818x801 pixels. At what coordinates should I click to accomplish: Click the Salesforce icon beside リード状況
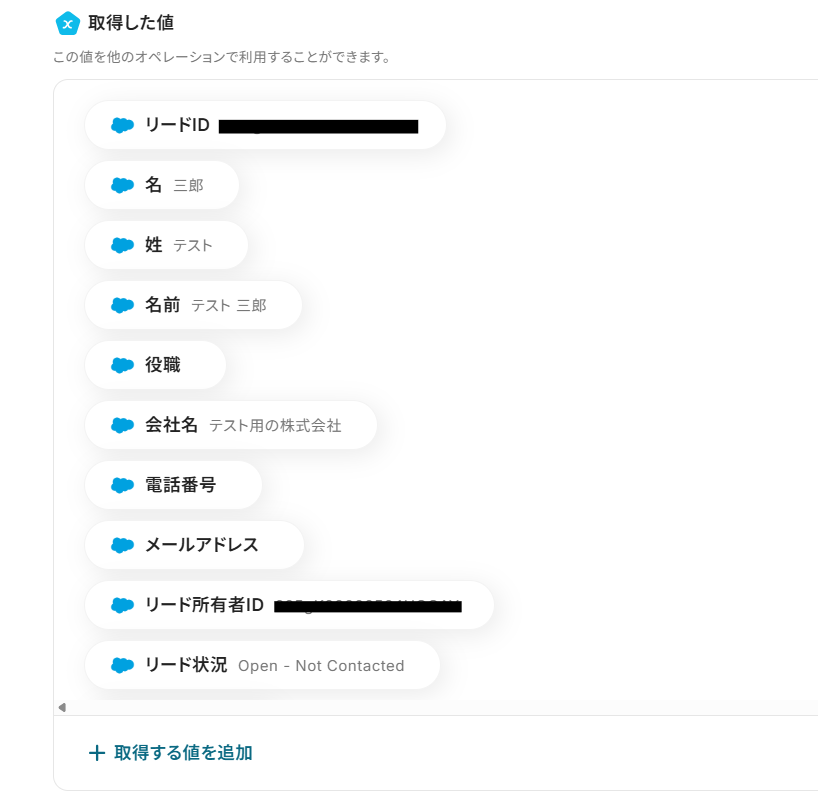coord(122,665)
